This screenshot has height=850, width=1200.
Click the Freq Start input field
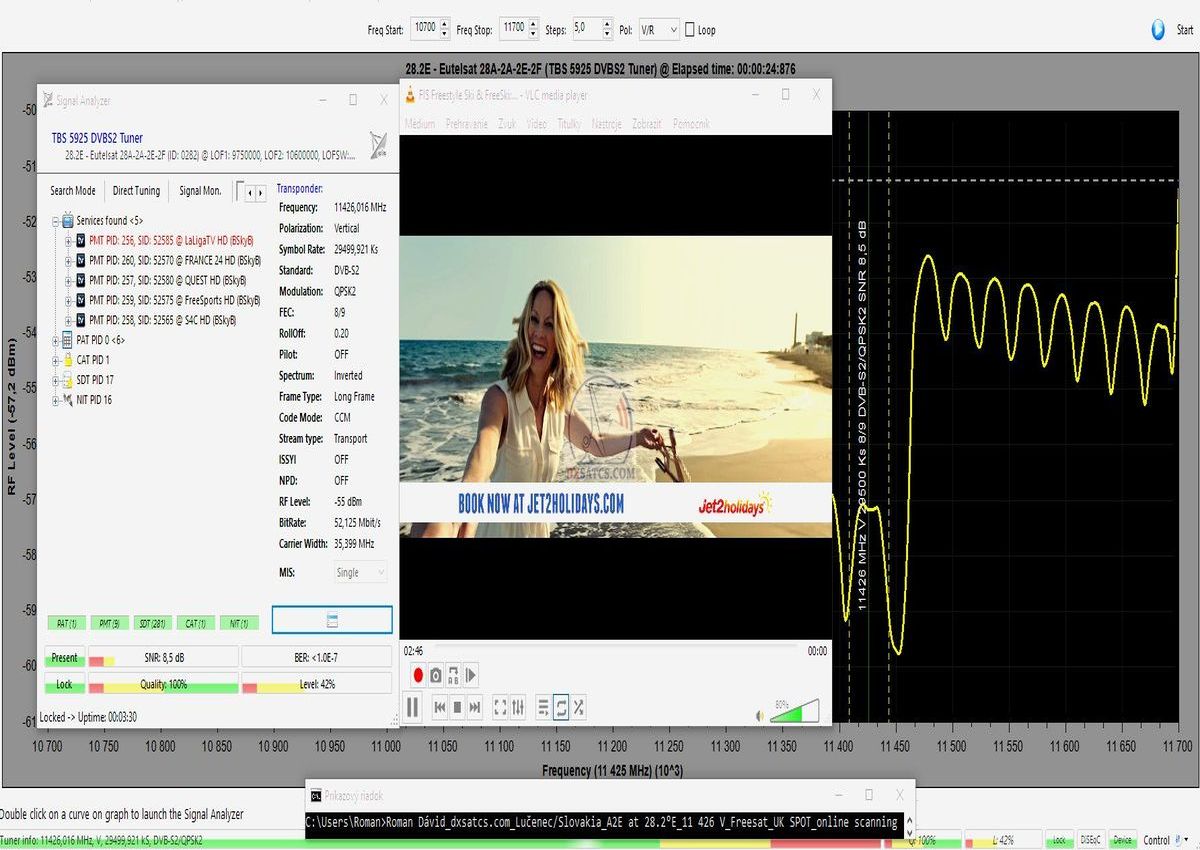tap(423, 30)
